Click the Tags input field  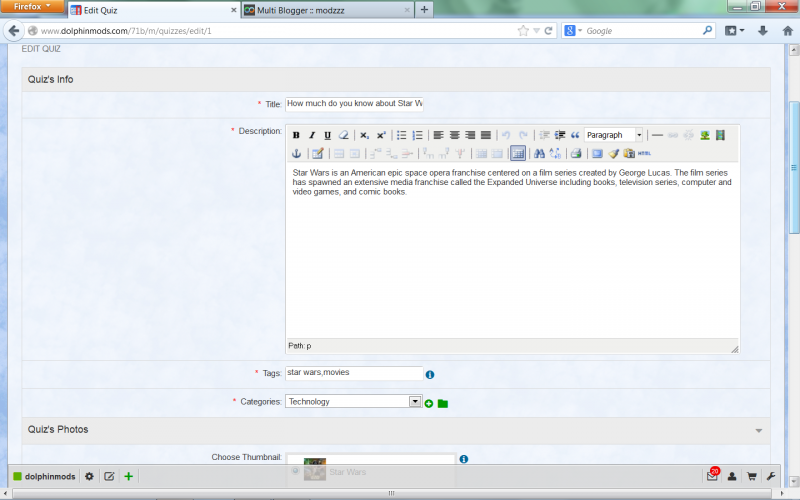coord(354,373)
